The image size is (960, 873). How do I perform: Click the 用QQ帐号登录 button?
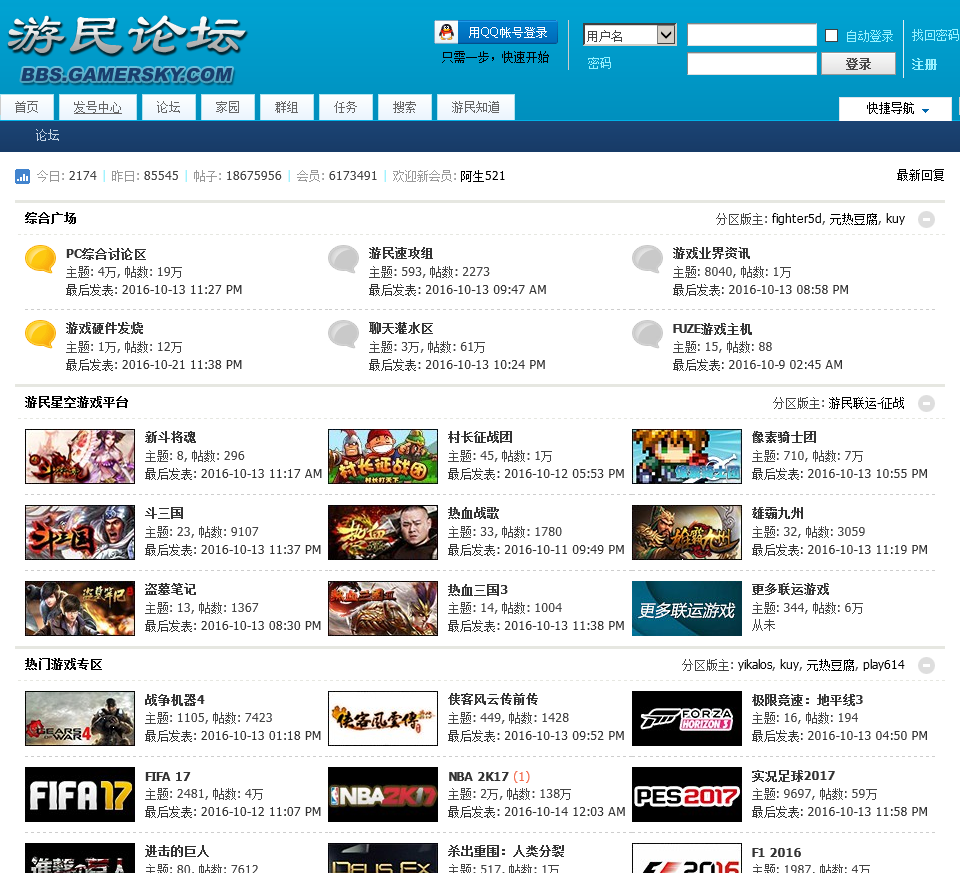tap(496, 32)
